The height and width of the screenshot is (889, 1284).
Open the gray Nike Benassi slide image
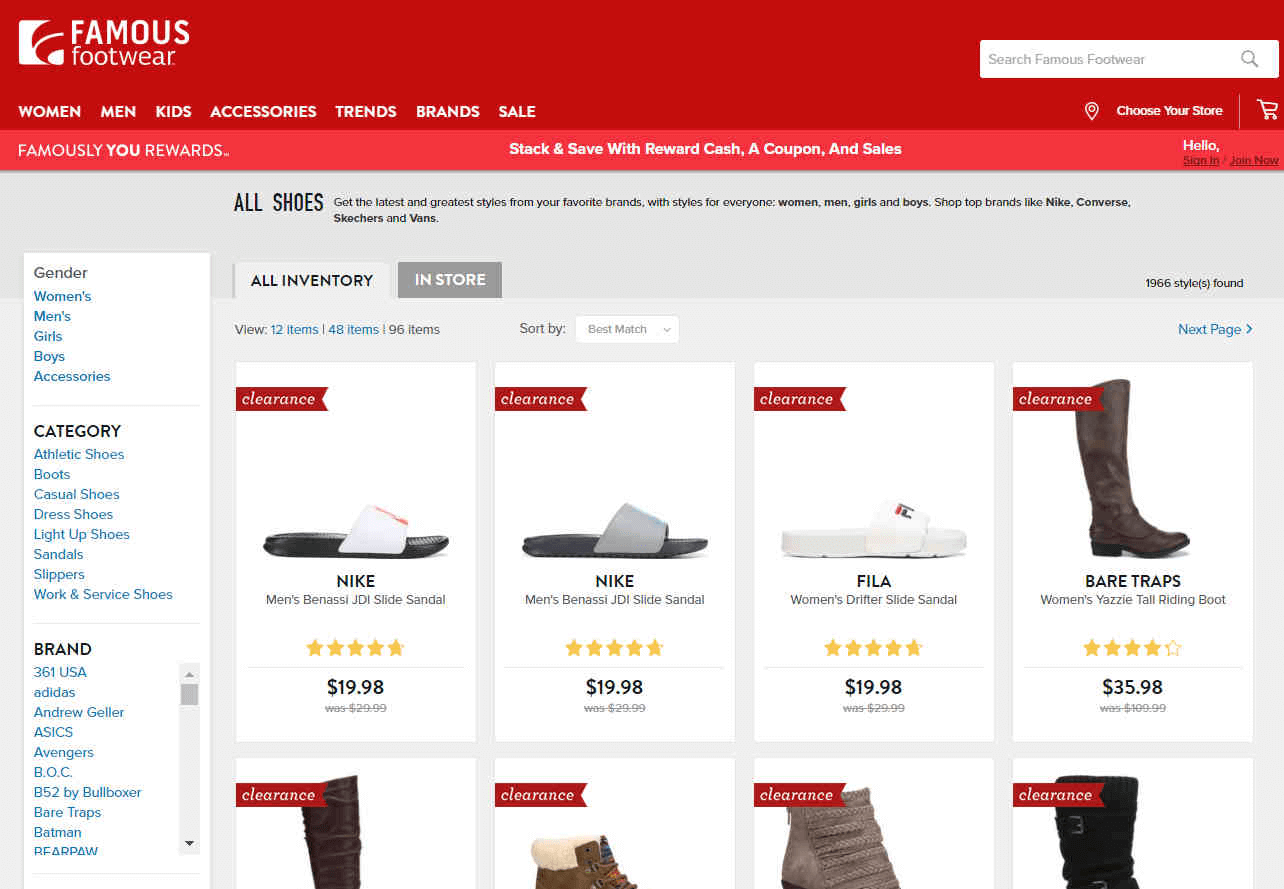(x=615, y=531)
